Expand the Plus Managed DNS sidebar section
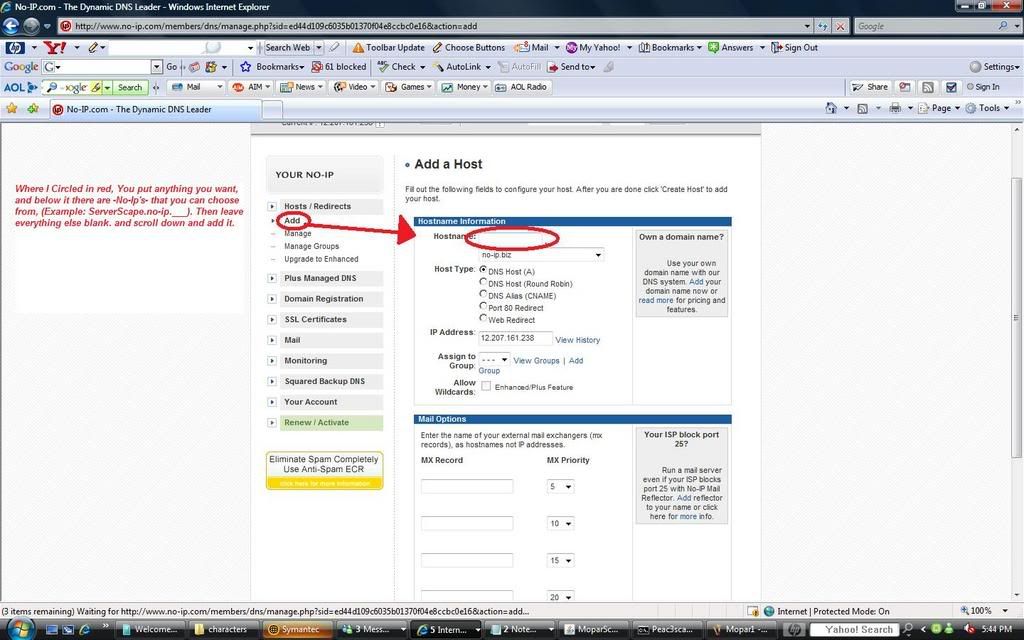Screen dimensions: 1024x640 click(x=272, y=278)
